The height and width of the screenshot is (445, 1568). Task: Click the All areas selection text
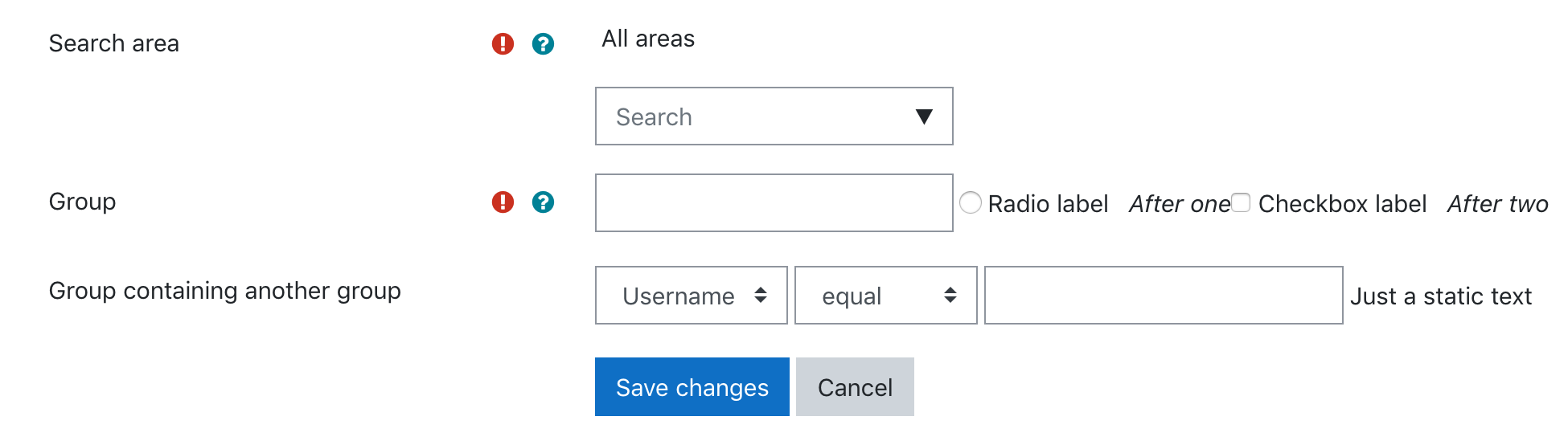click(648, 39)
